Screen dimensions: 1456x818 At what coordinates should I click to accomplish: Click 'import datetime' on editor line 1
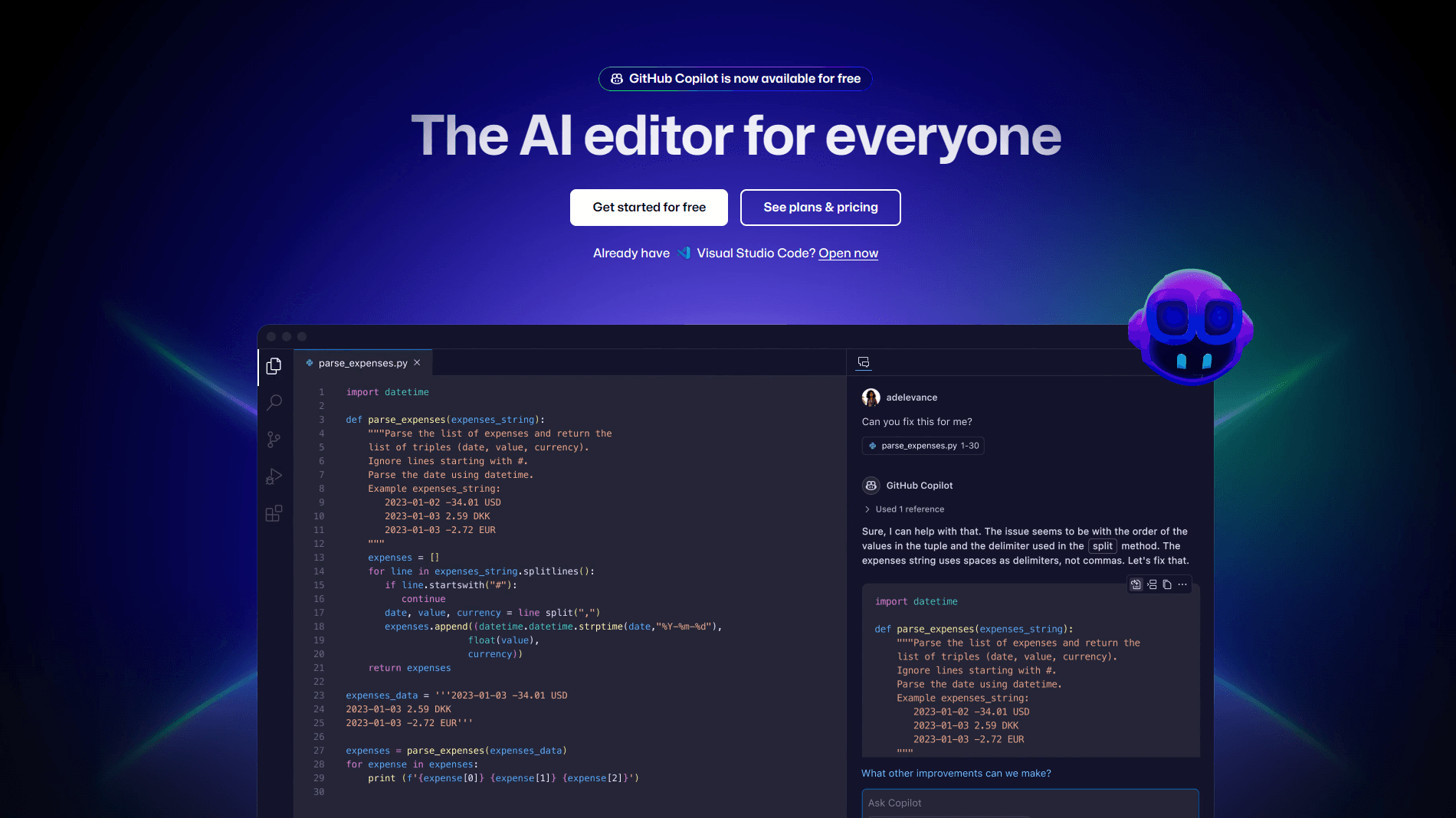388,392
